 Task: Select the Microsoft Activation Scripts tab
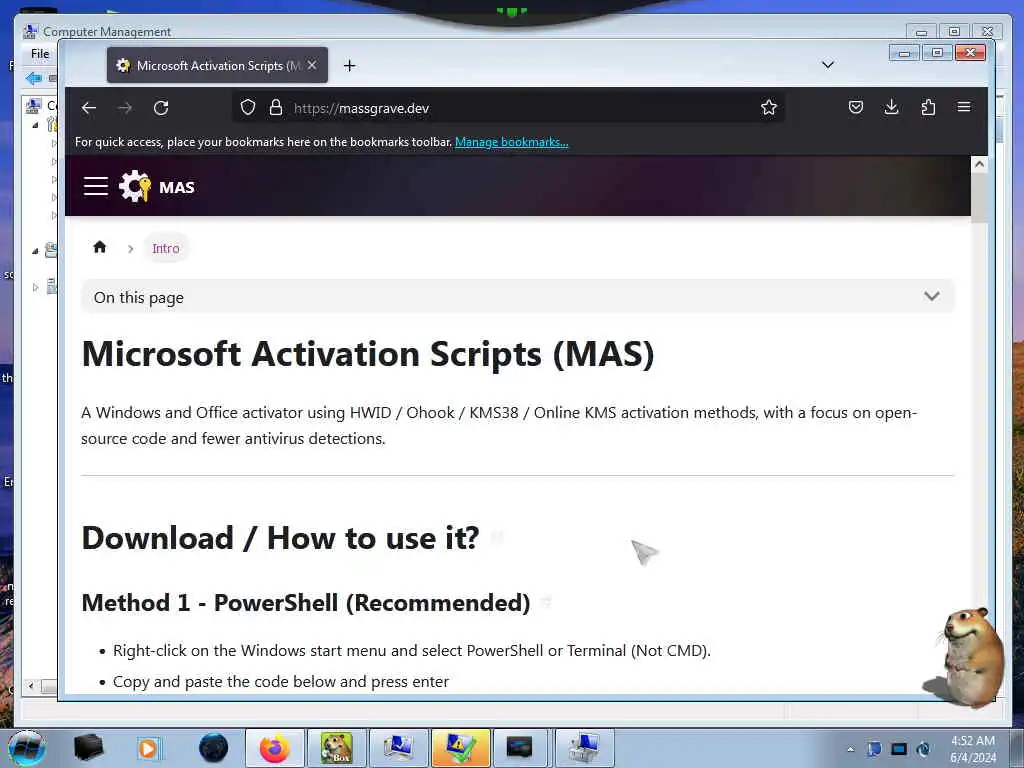coord(217,65)
